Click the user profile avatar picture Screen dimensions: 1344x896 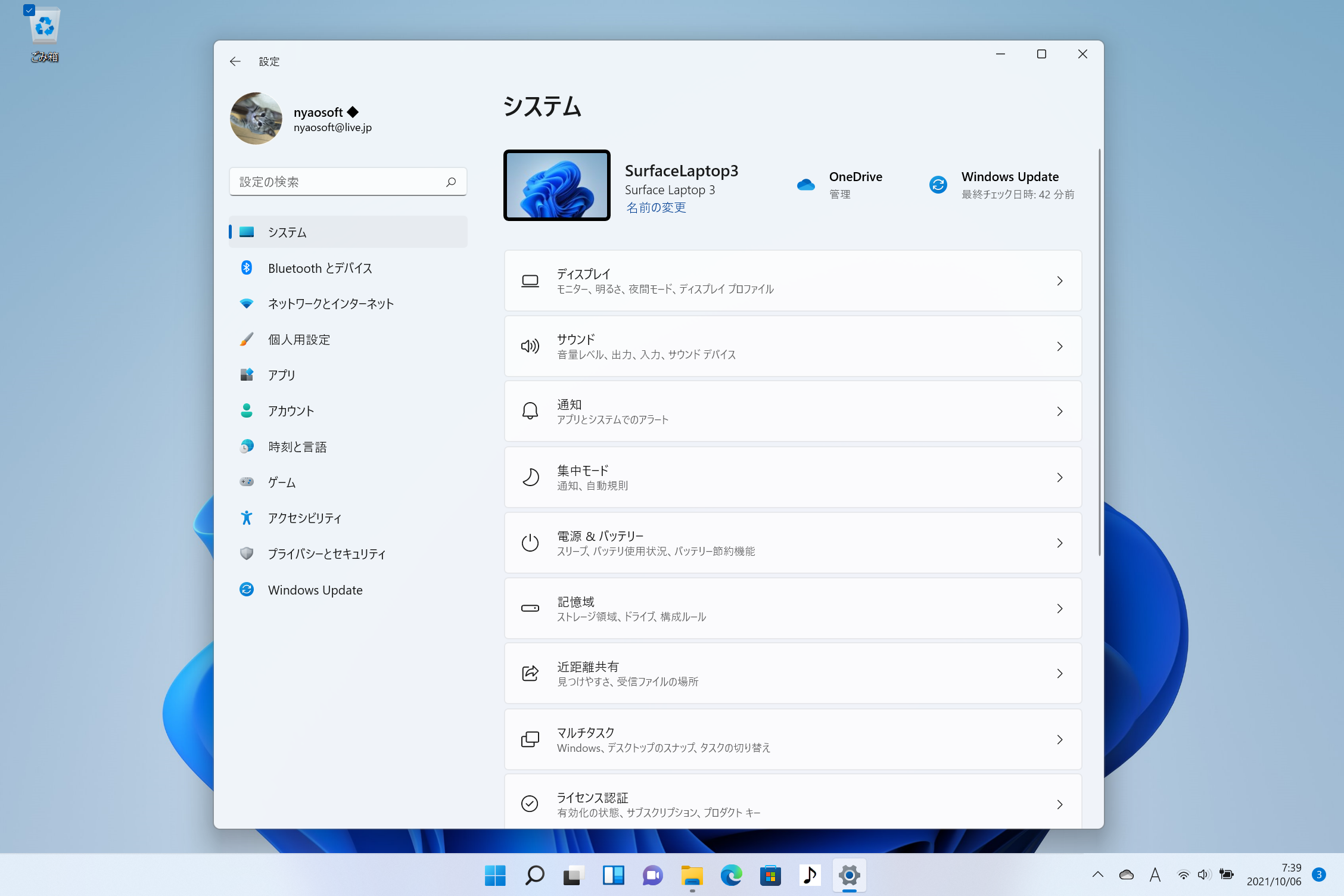pos(256,118)
